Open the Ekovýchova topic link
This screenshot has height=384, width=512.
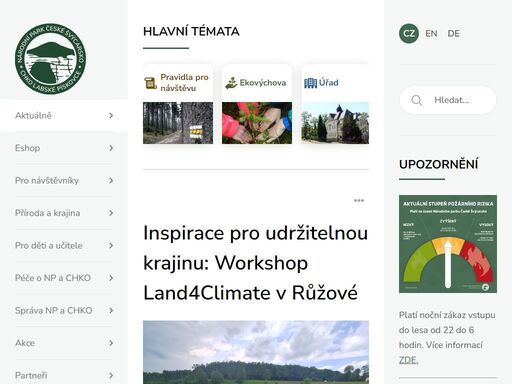(x=263, y=83)
